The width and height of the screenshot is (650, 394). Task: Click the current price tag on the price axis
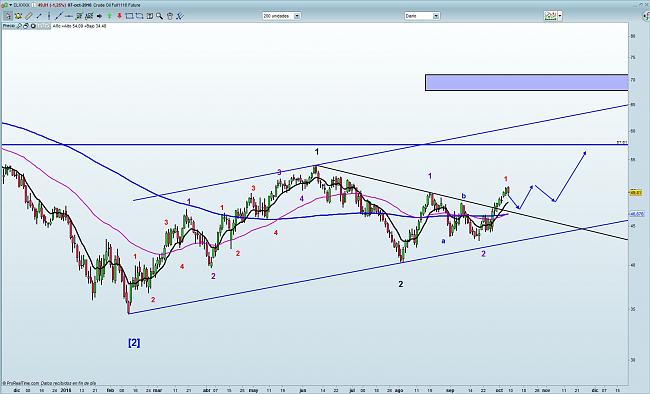pyautogui.click(x=635, y=193)
